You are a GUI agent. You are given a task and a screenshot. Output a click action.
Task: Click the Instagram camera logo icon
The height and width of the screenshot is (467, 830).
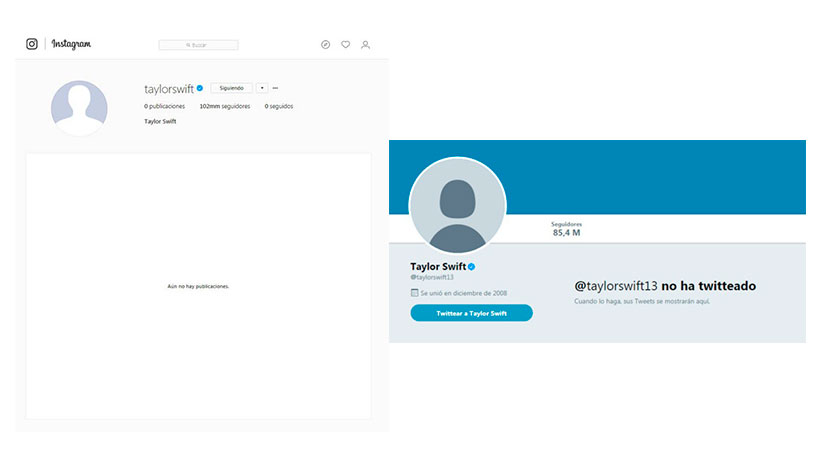(x=32, y=44)
